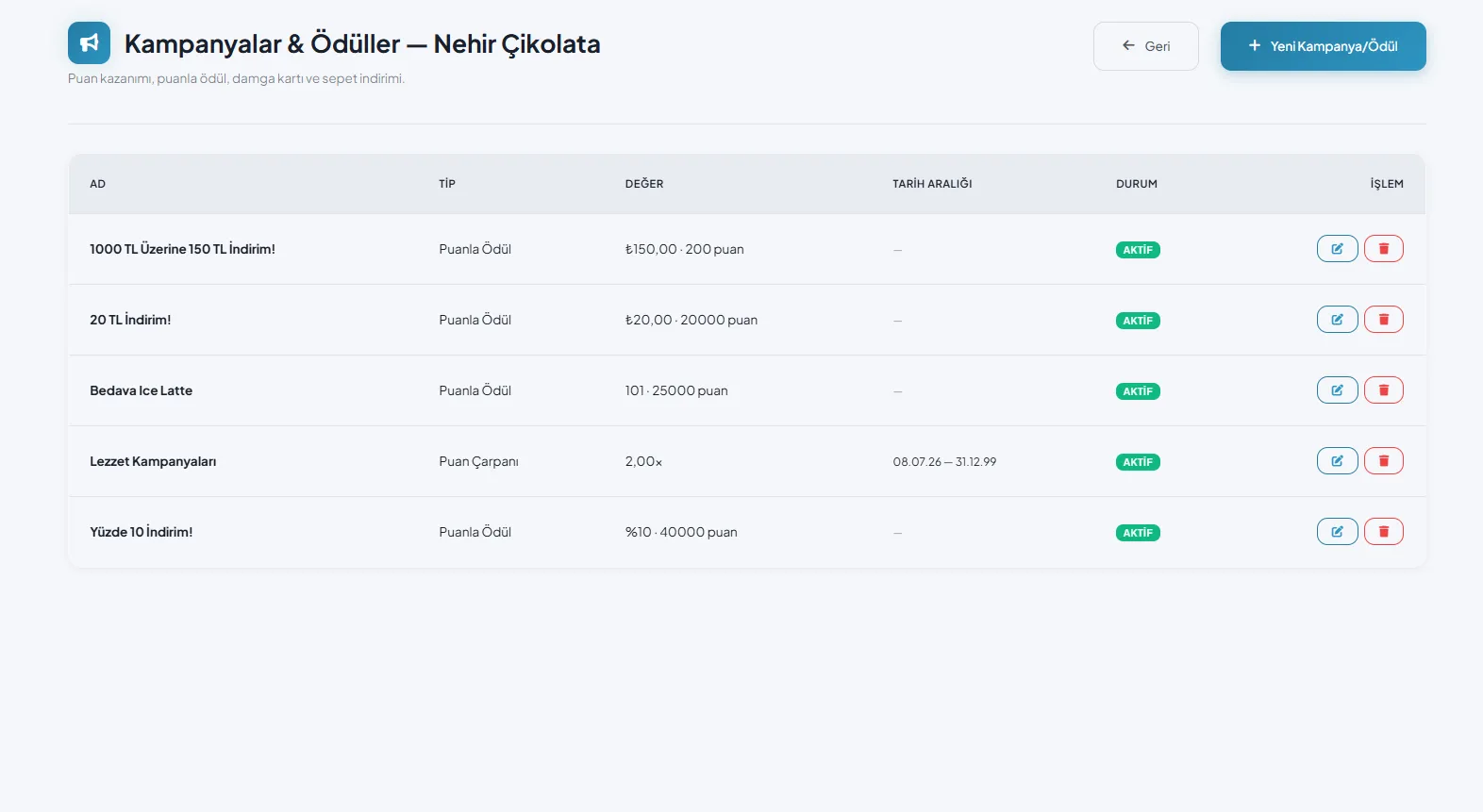Edit the Lezzet Kampanyaları campaign
The width and height of the screenshot is (1483, 812).
click(x=1337, y=461)
